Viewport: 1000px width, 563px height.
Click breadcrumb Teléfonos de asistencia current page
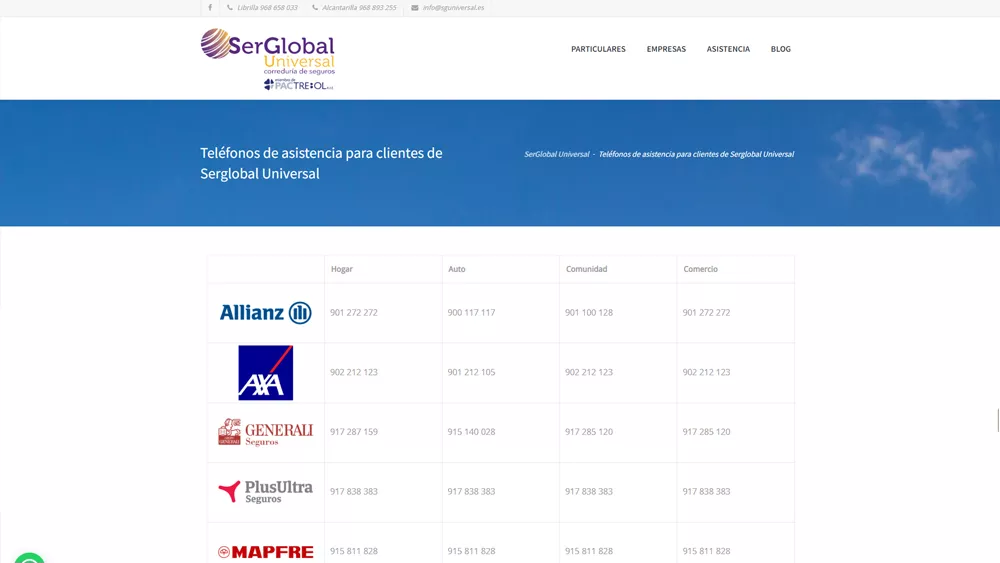[x=696, y=154]
